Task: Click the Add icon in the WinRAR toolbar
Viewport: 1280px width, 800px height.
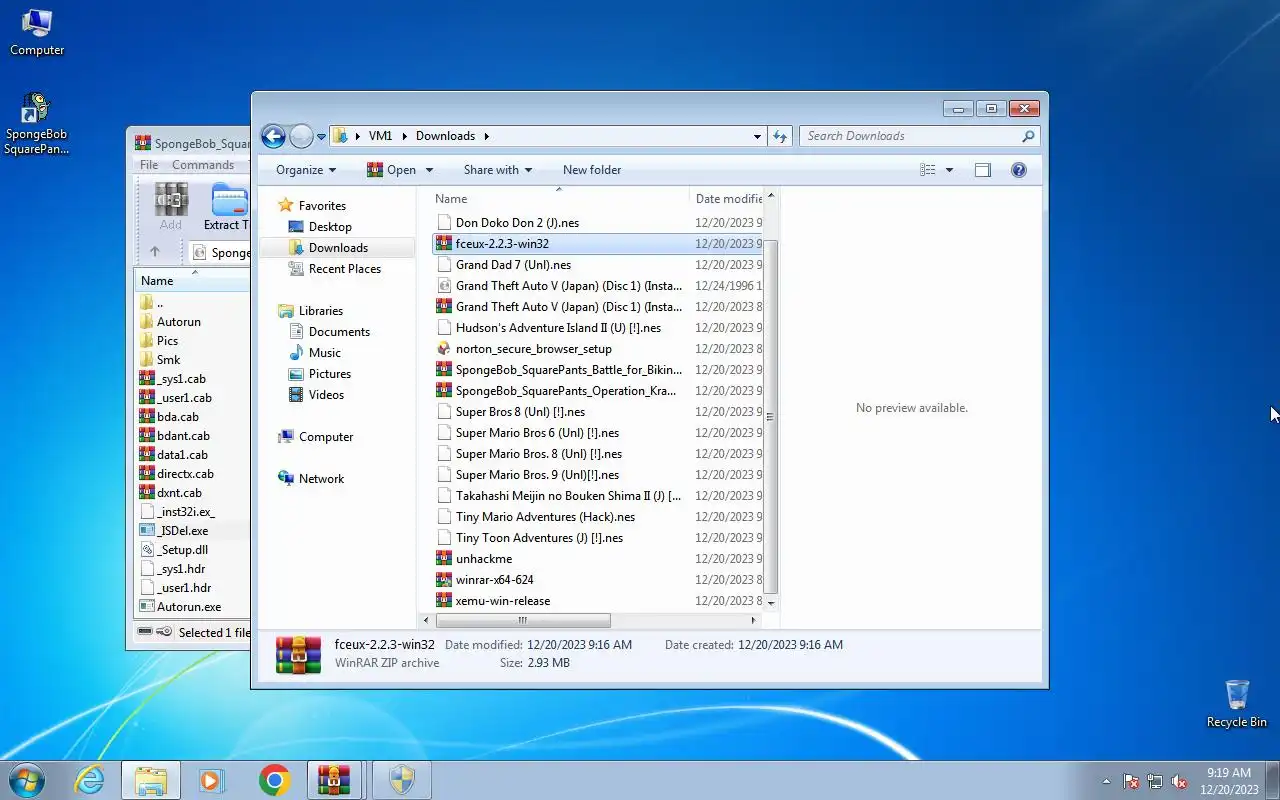Action: [171, 207]
